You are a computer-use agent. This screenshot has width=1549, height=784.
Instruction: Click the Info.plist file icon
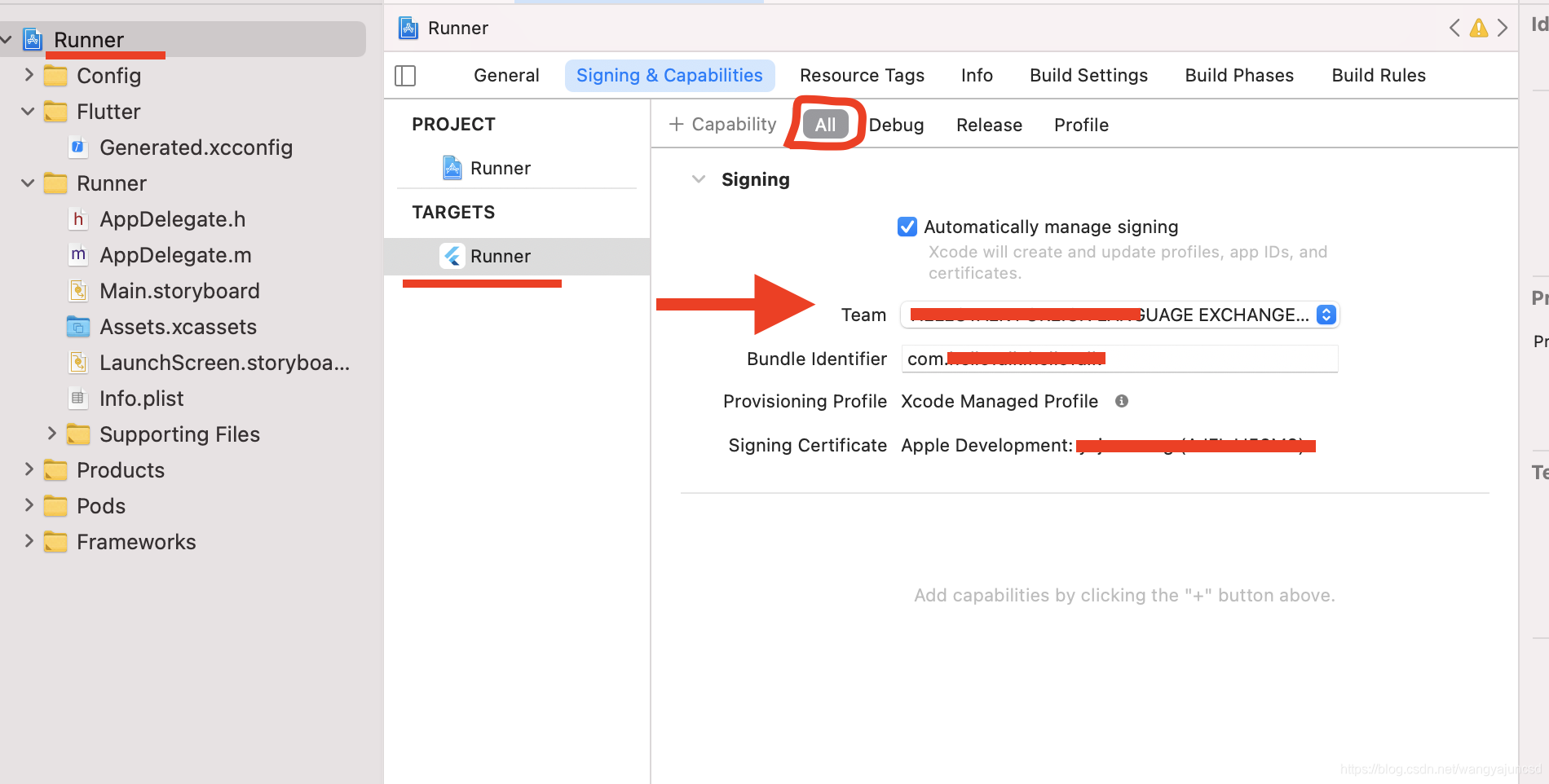pyautogui.click(x=78, y=399)
